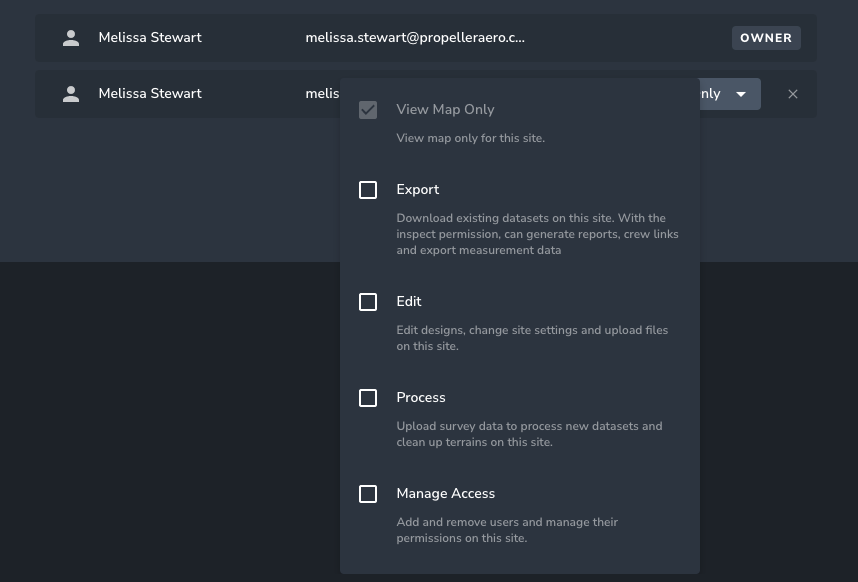Enable the Export permission checkbox
The width and height of the screenshot is (858, 582).
click(368, 190)
